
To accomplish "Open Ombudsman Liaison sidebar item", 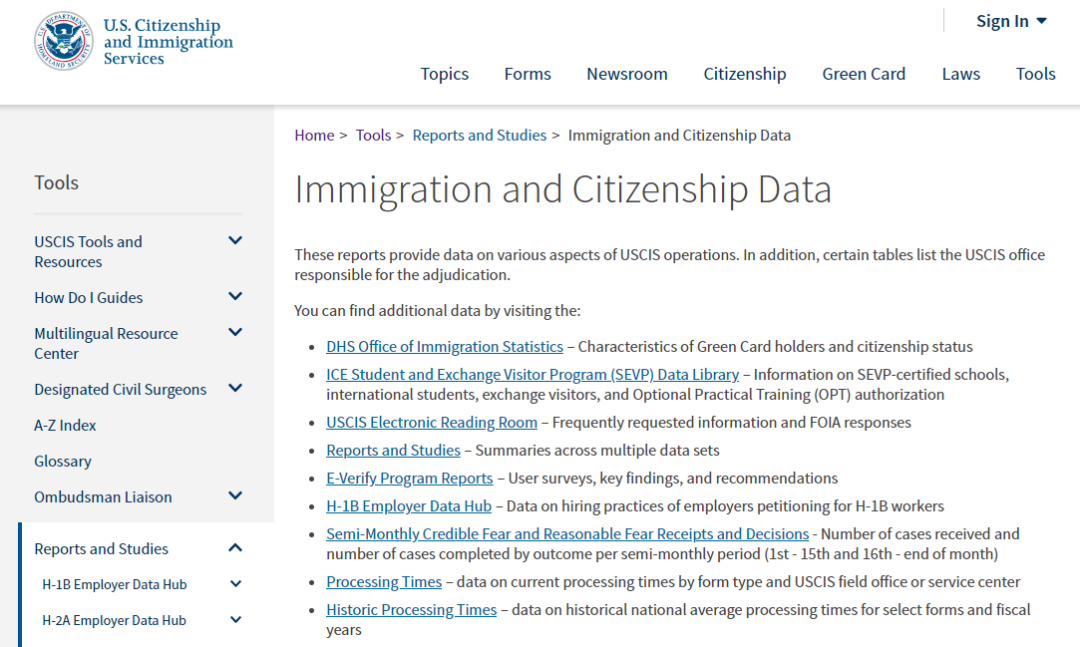I will (103, 497).
